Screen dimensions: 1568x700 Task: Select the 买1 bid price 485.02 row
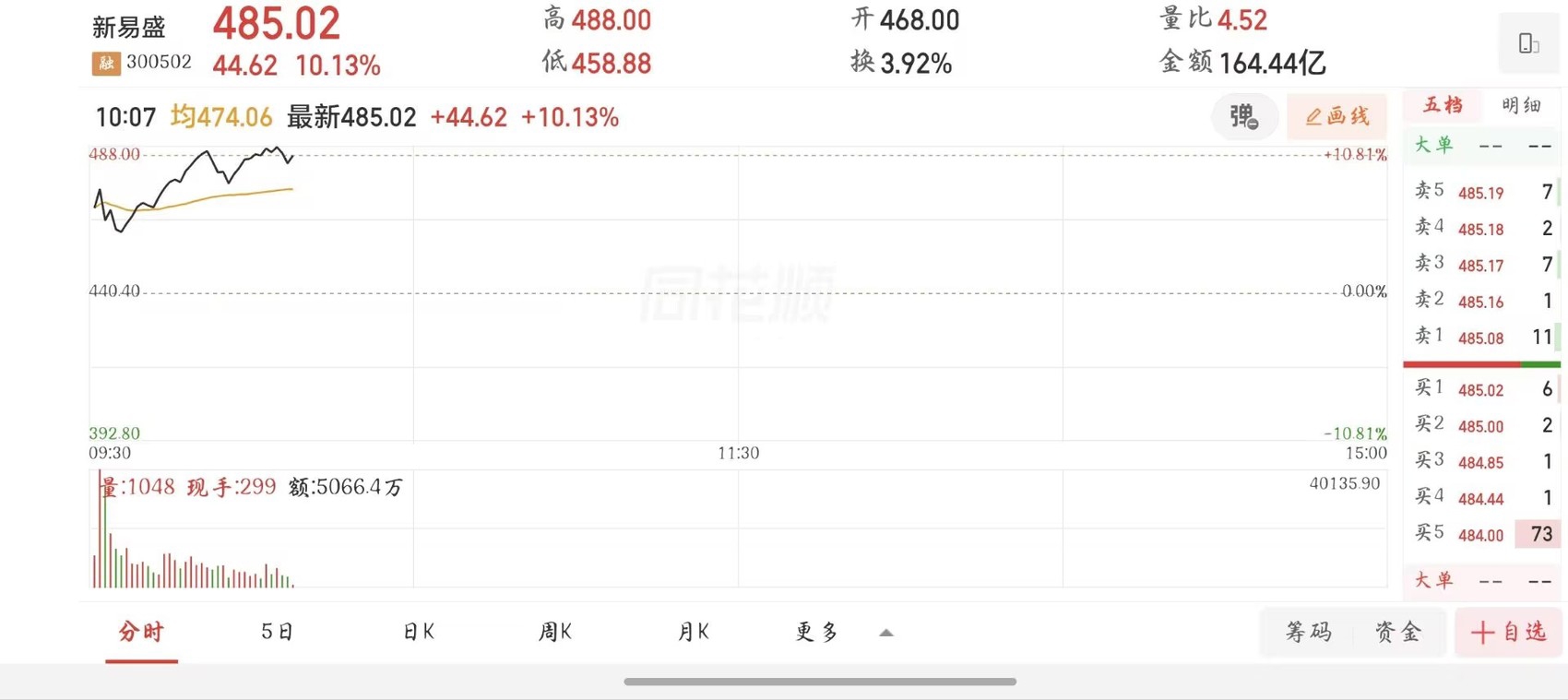(1481, 389)
